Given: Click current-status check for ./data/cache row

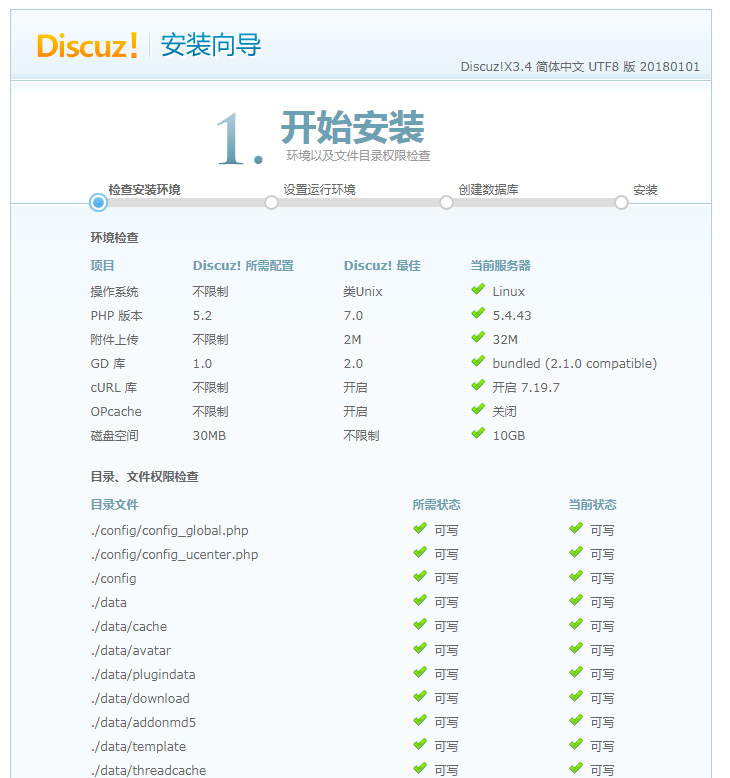Looking at the screenshot, I should click(576, 624).
